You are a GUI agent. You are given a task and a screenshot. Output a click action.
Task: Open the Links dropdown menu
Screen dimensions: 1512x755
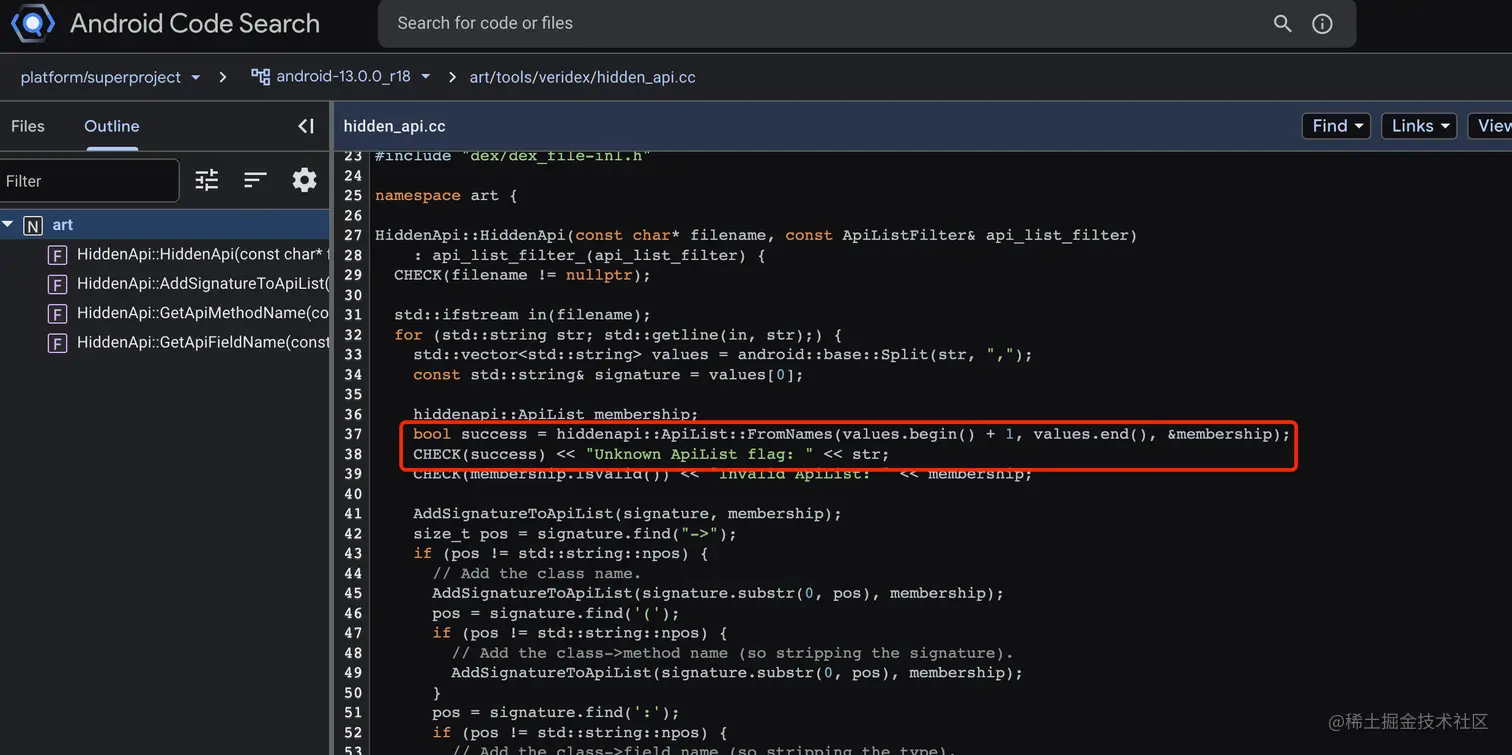(x=1420, y=126)
